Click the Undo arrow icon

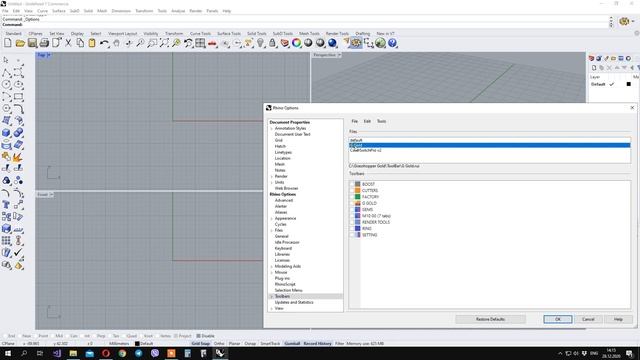click(104, 43)
